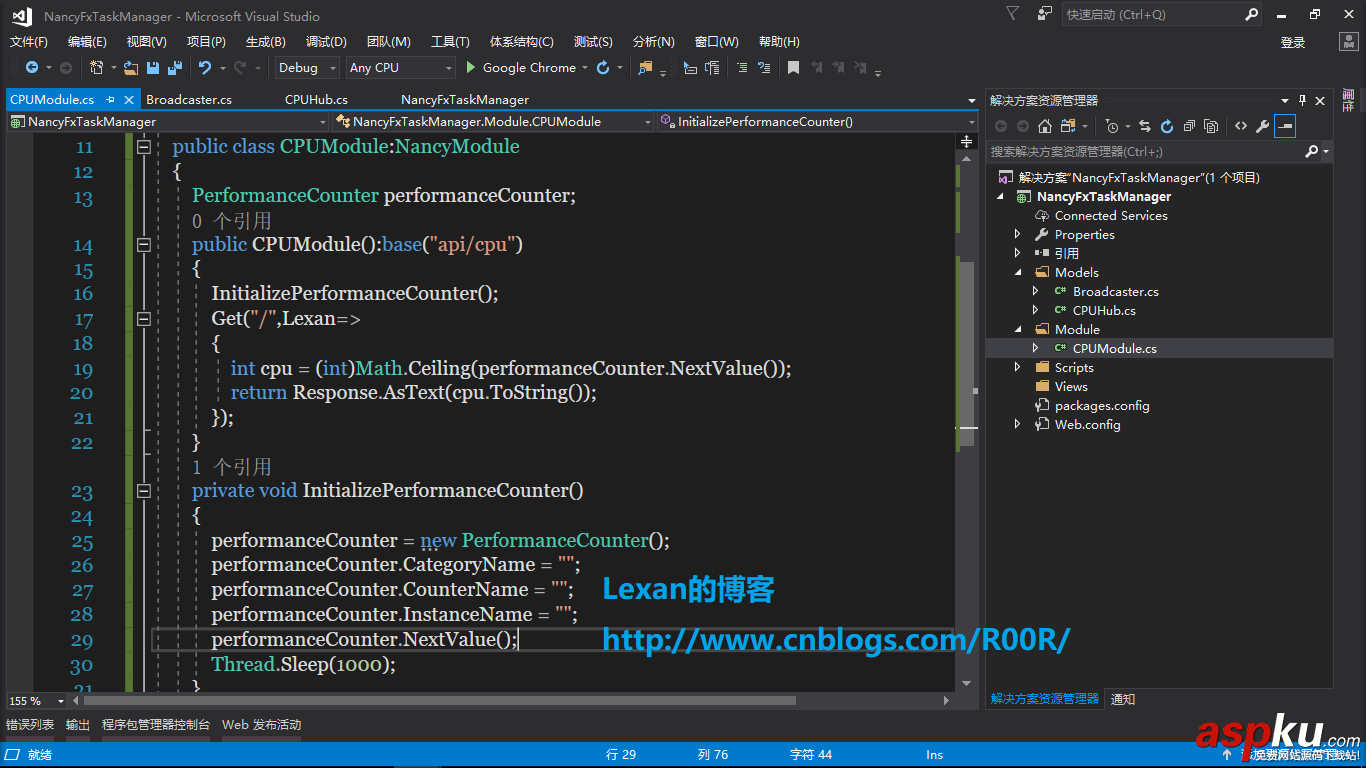Collapse all items in Solution Explorer

(x=1189, y=126)
